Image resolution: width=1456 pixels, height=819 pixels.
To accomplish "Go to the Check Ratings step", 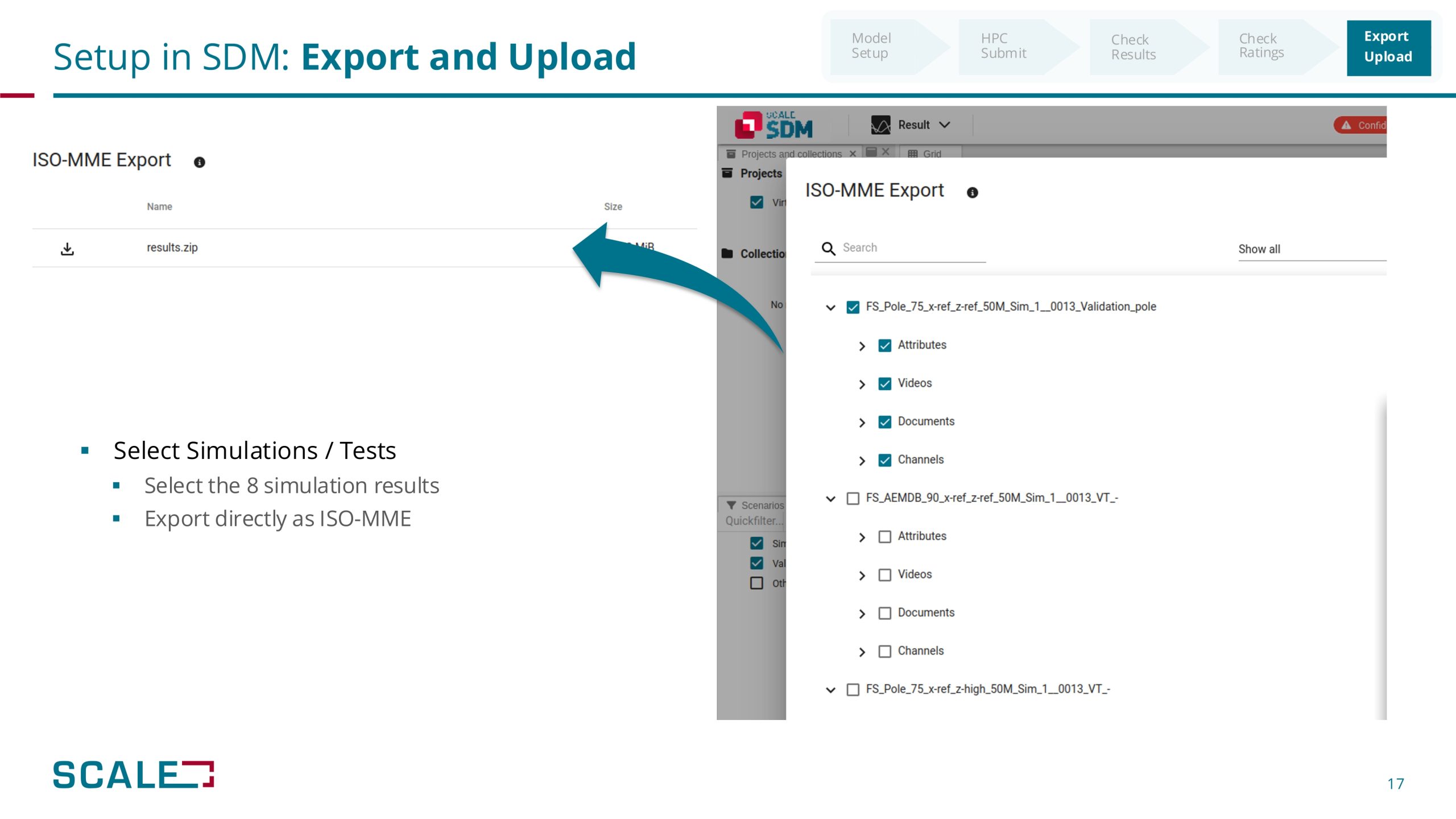I will coord(1277,47).
